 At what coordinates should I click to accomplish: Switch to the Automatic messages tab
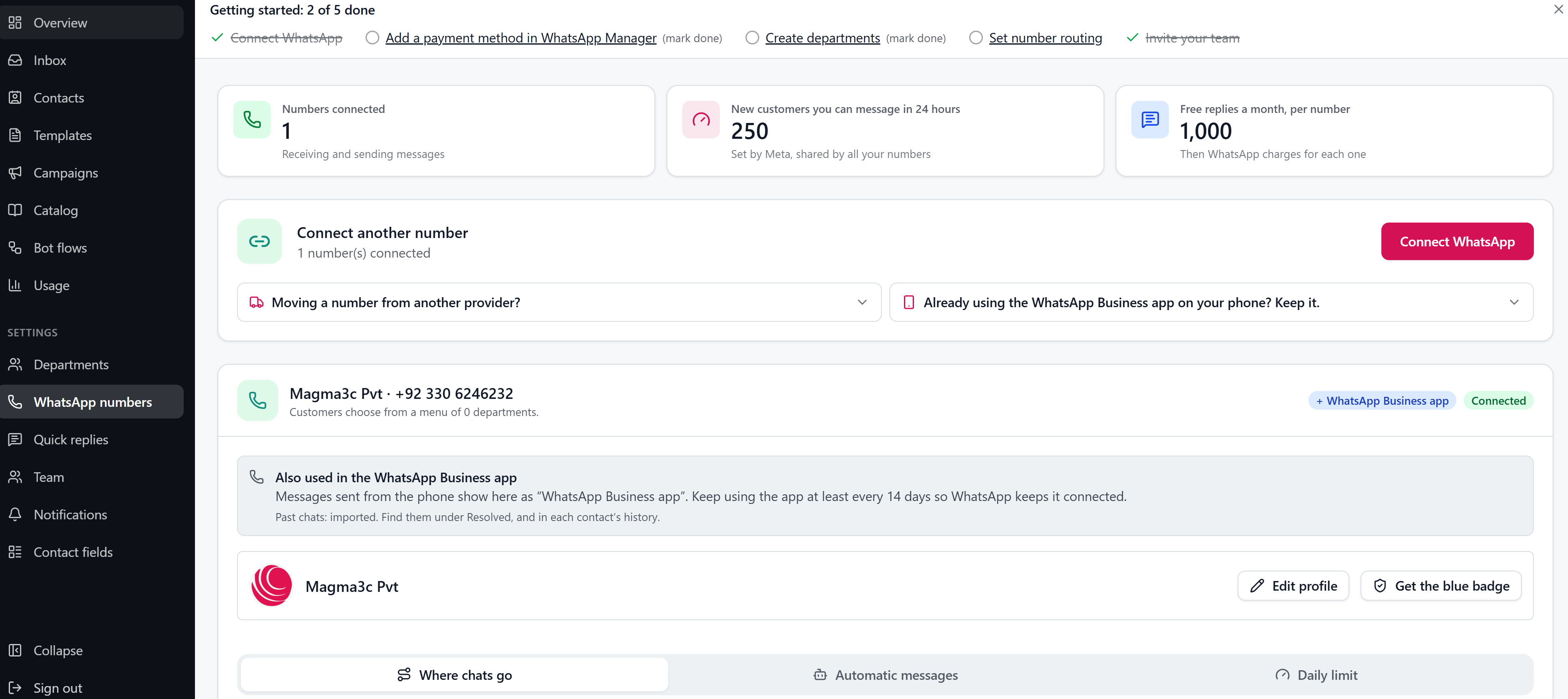[886, 675]
